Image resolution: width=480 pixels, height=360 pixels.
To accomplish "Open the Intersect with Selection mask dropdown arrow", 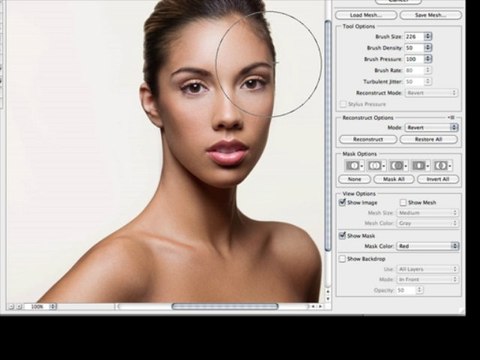I will pos(428,166).
